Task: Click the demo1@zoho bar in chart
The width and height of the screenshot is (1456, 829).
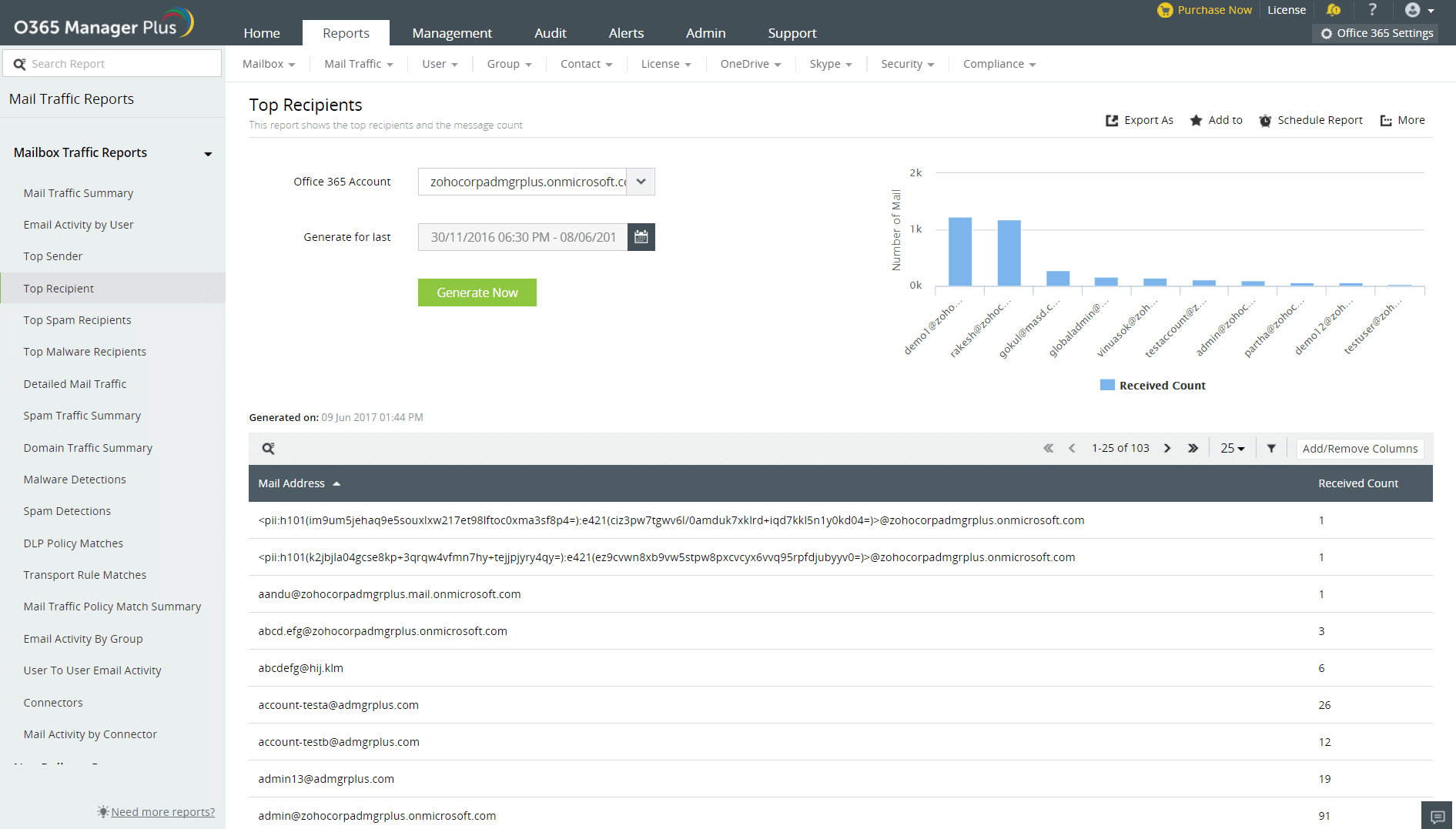Action: pos(959,252)
